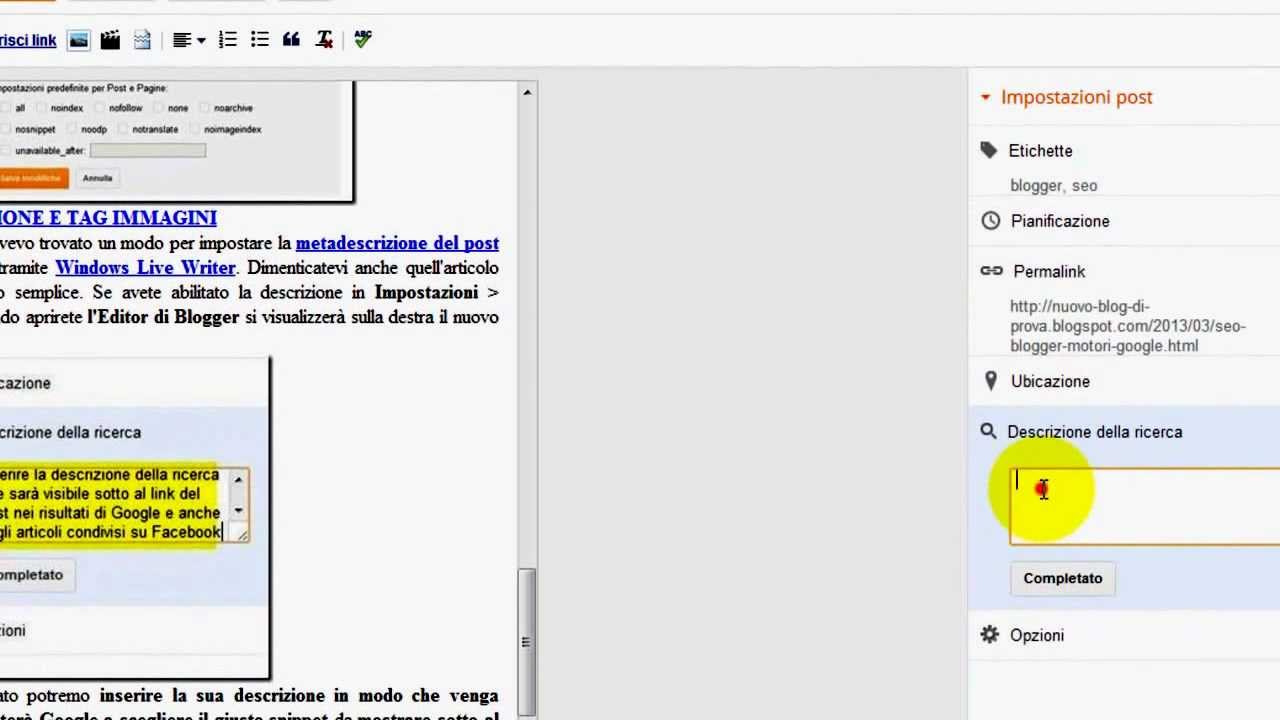Image resolution: width=1280 pixels, height=720 pixels.
Task: Run the spell check icon
Action: 362,40
